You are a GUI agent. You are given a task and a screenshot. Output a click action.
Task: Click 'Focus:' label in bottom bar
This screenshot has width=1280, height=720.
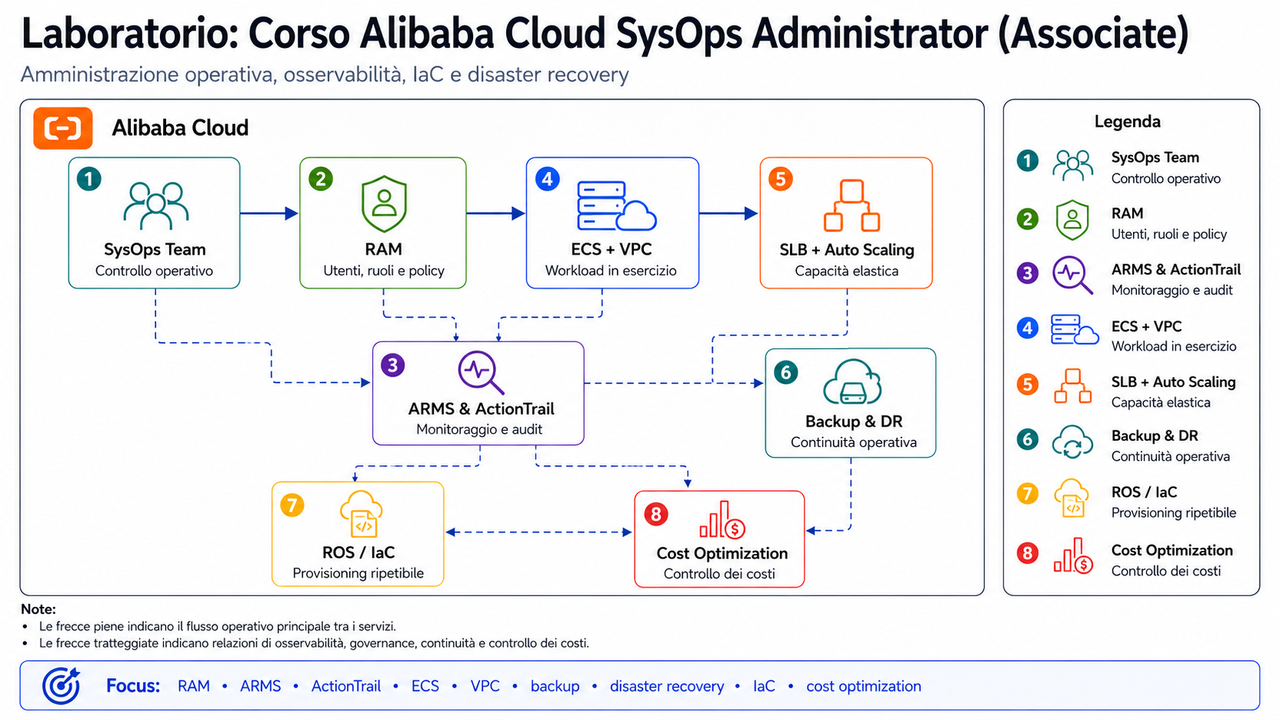coord(133,686)
